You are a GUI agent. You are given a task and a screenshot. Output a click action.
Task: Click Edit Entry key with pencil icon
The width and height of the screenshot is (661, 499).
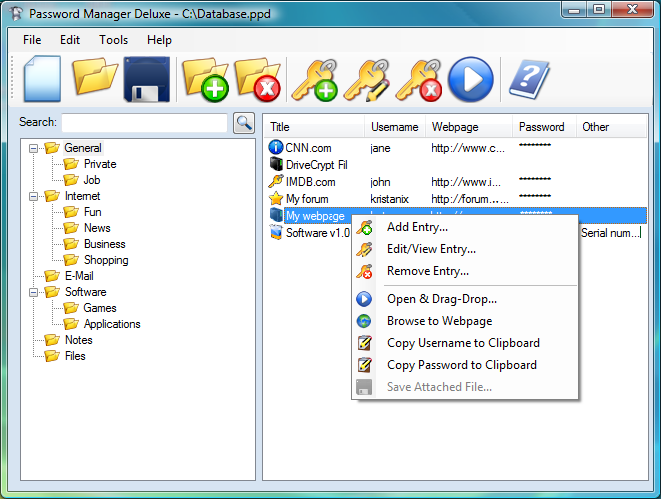pyautogui.click(x=366, y=80)
